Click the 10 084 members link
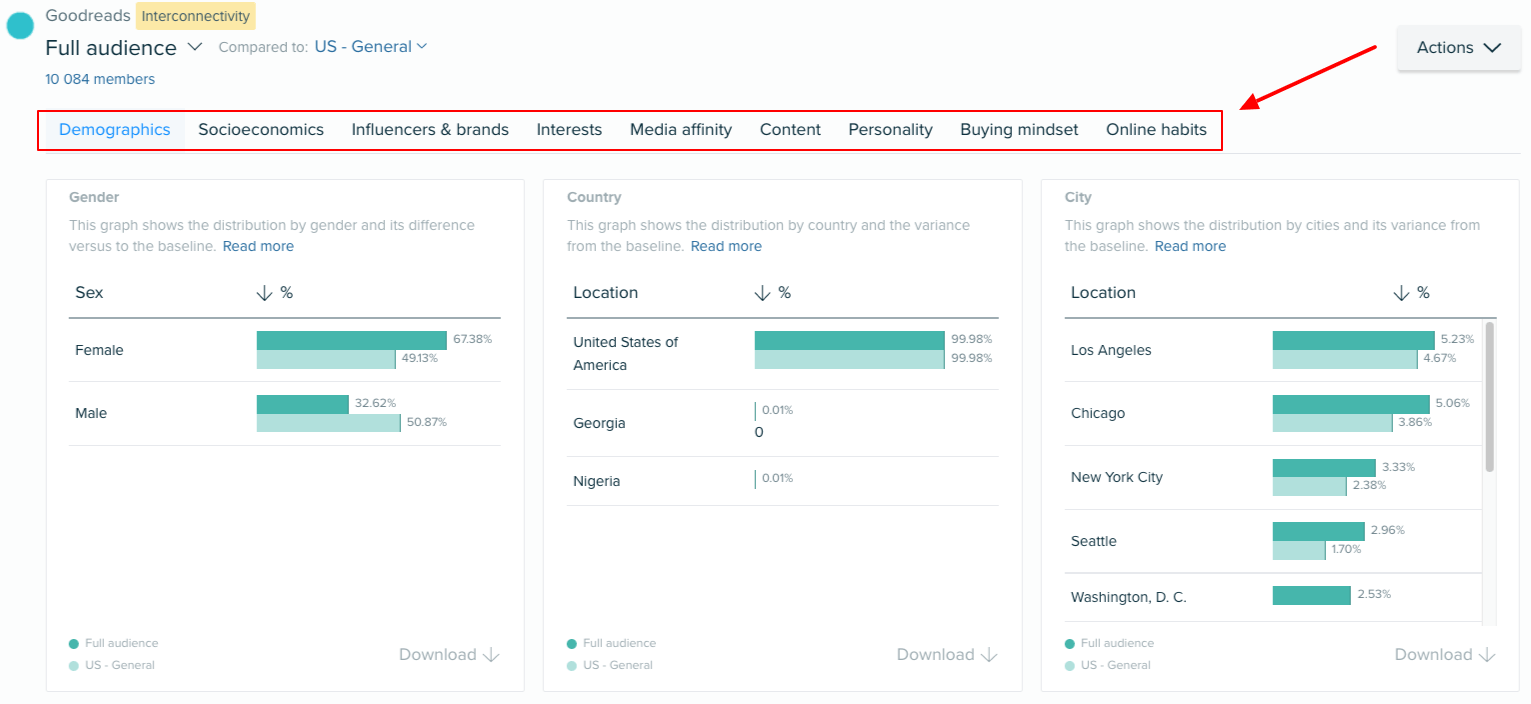The image size is (1531, 704). (100, 78)
